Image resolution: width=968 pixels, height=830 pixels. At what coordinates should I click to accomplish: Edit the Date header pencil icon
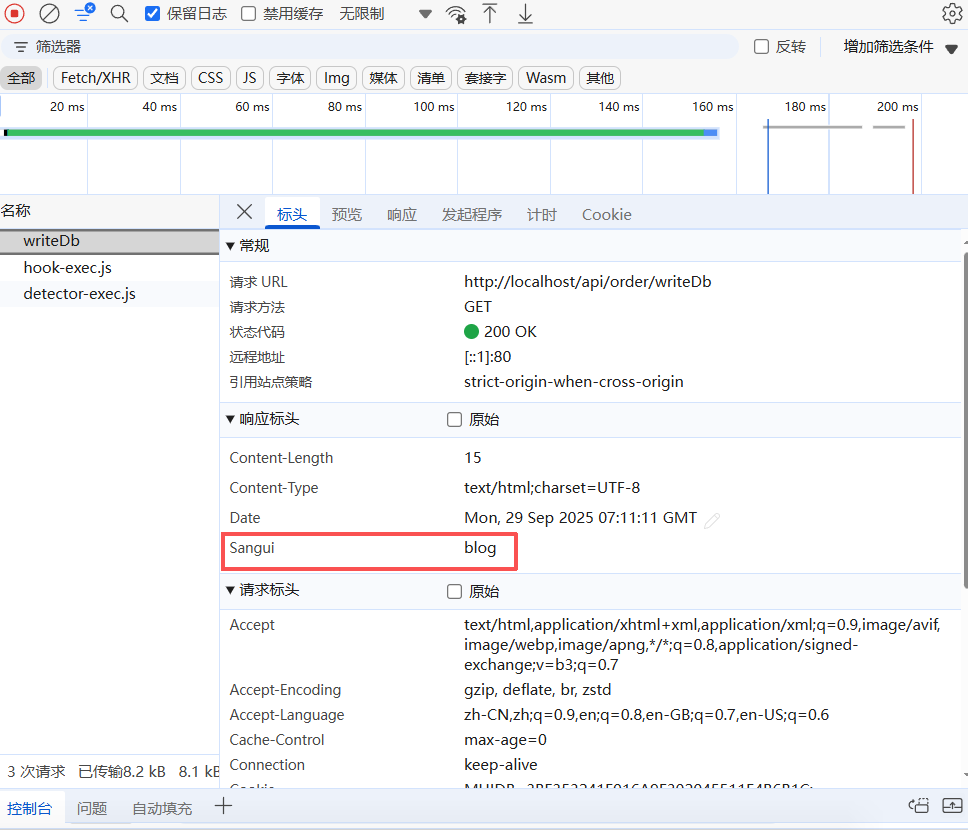click(x=712, y=520)
